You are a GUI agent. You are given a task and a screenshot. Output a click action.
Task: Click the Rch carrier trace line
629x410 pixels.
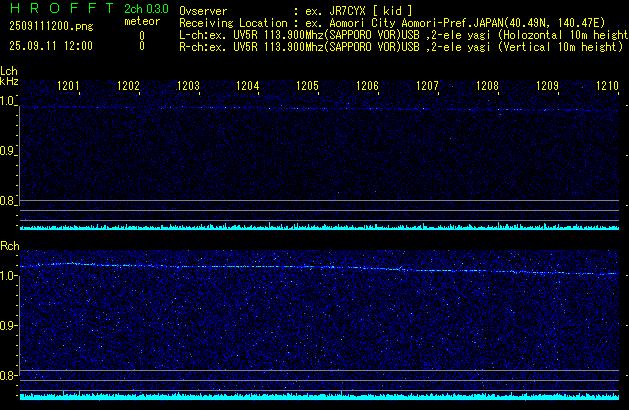319,268
